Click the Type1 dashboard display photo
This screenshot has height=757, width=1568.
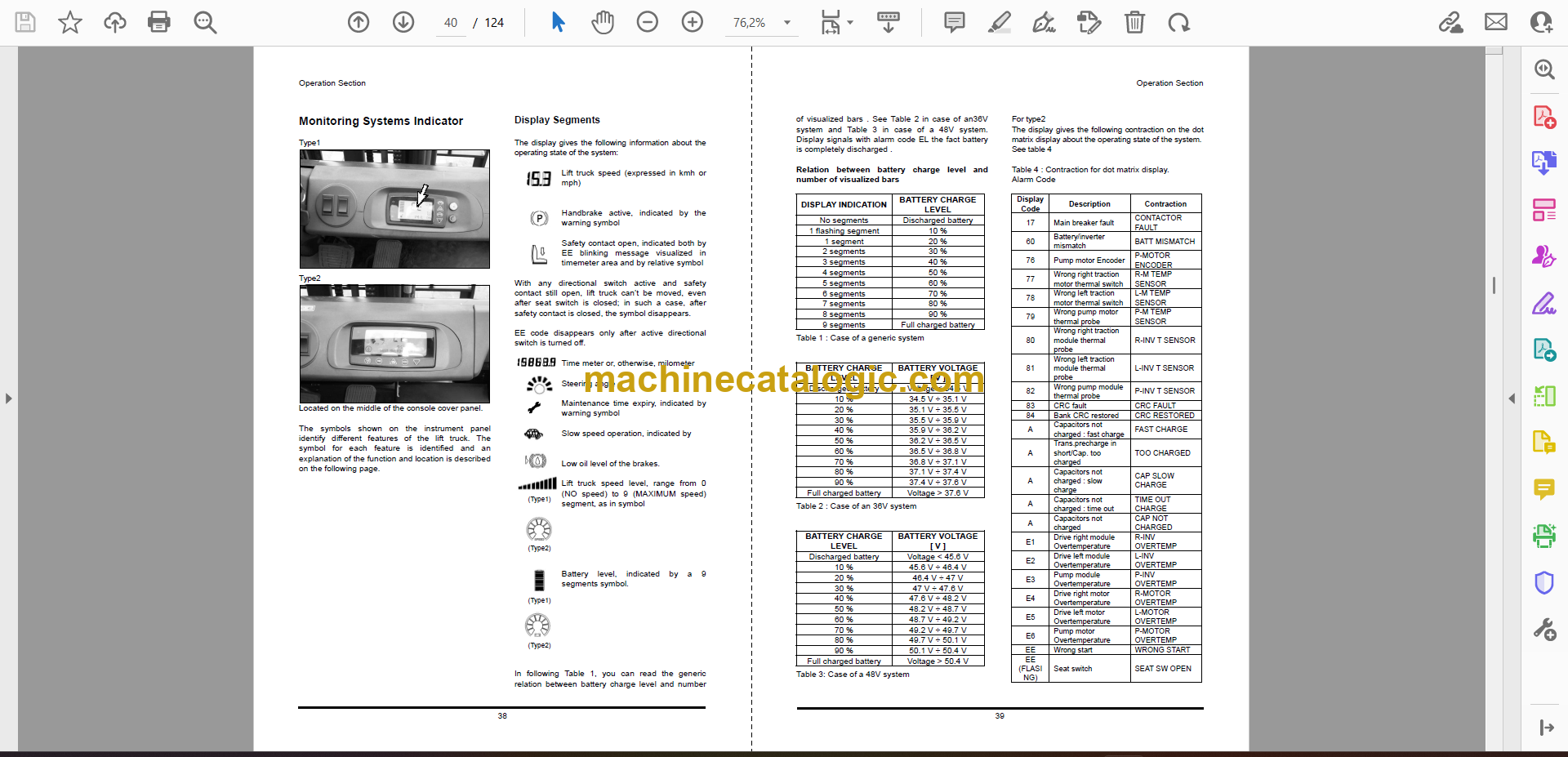click(x=394, y=209)
